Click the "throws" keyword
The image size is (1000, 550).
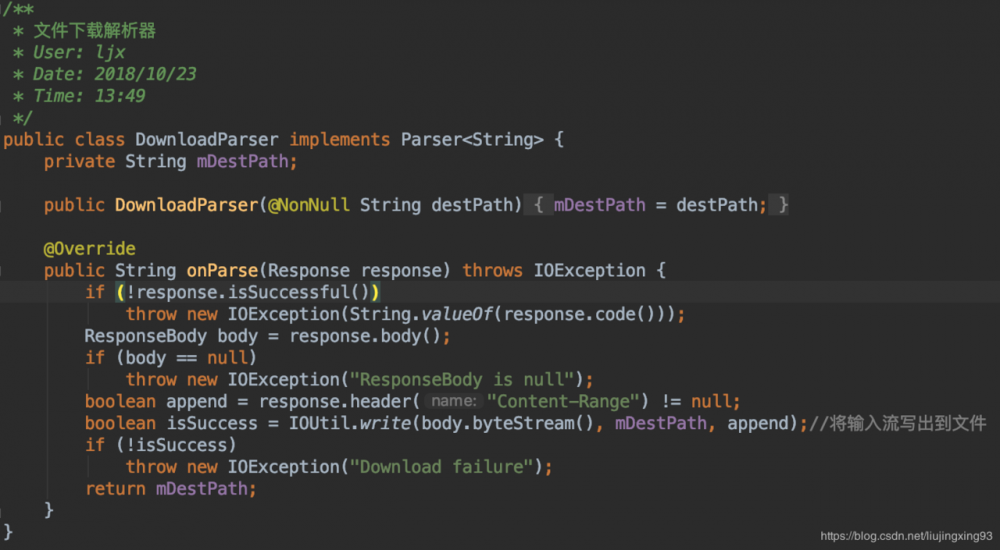tap(492, 271)
